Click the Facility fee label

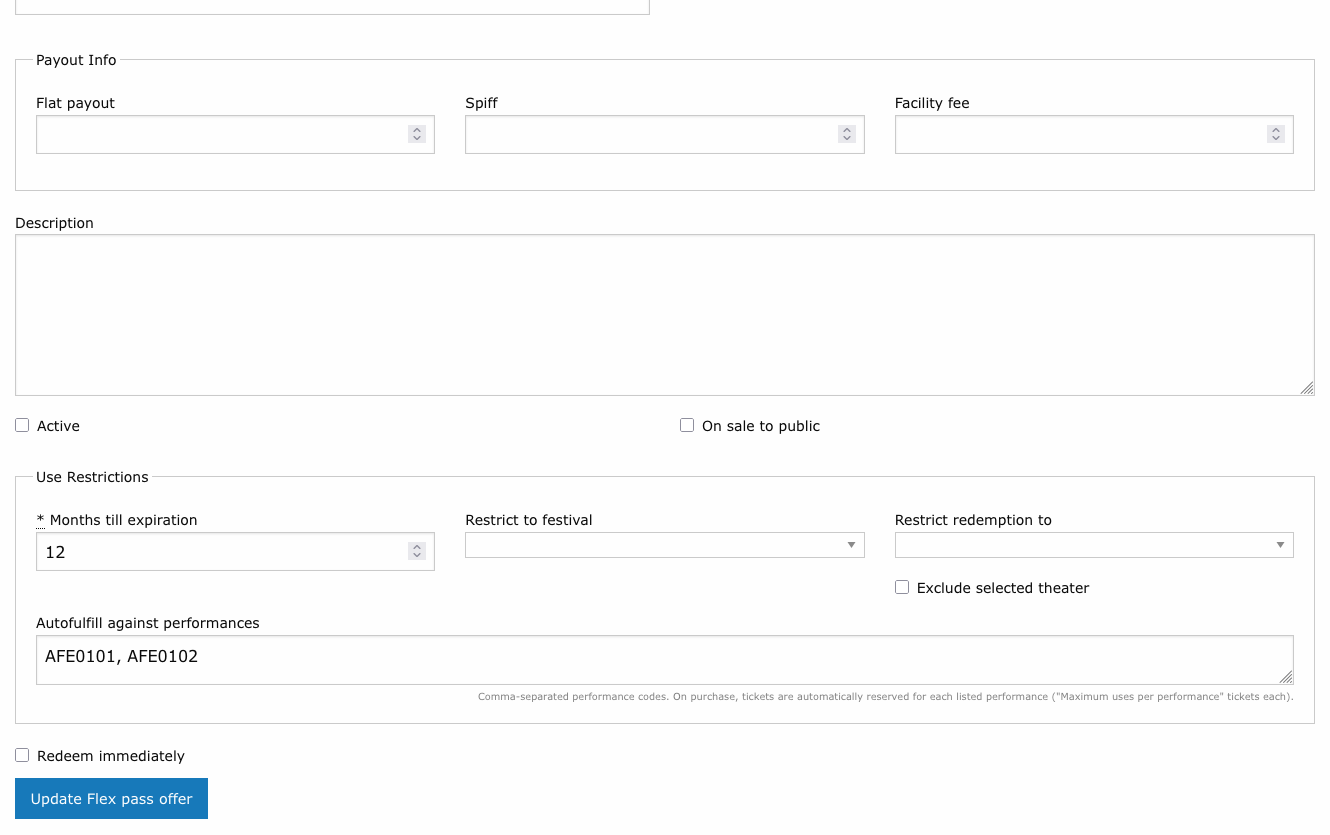(932, 103)
